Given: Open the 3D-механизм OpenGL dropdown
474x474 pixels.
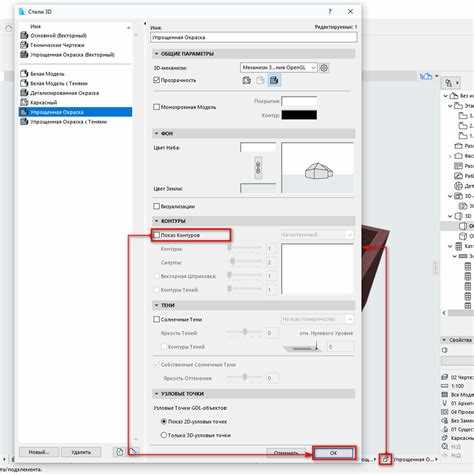Looking at the screenshot, I should coord(278,68).
